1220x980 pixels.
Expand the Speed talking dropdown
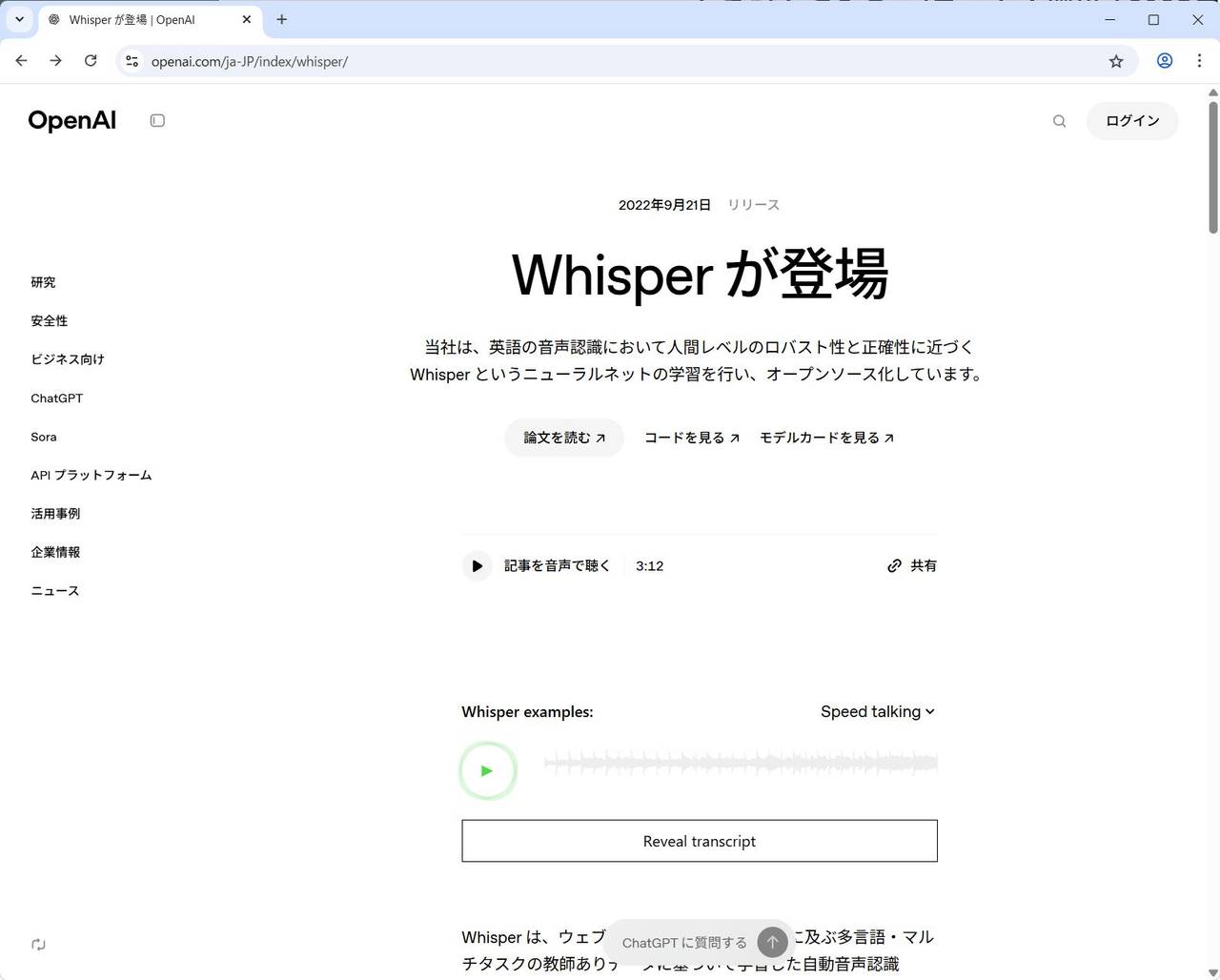coord(878,712)
